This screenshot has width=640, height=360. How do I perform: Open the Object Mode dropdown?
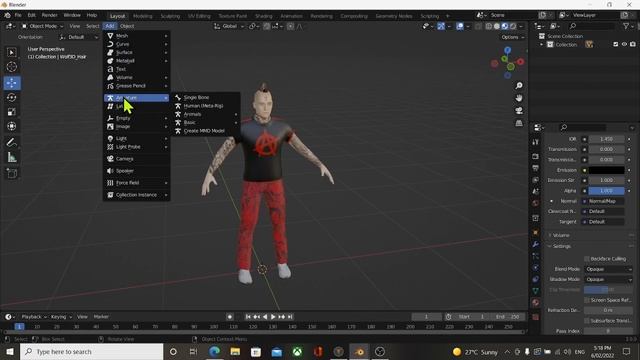(x=42, y=26)
